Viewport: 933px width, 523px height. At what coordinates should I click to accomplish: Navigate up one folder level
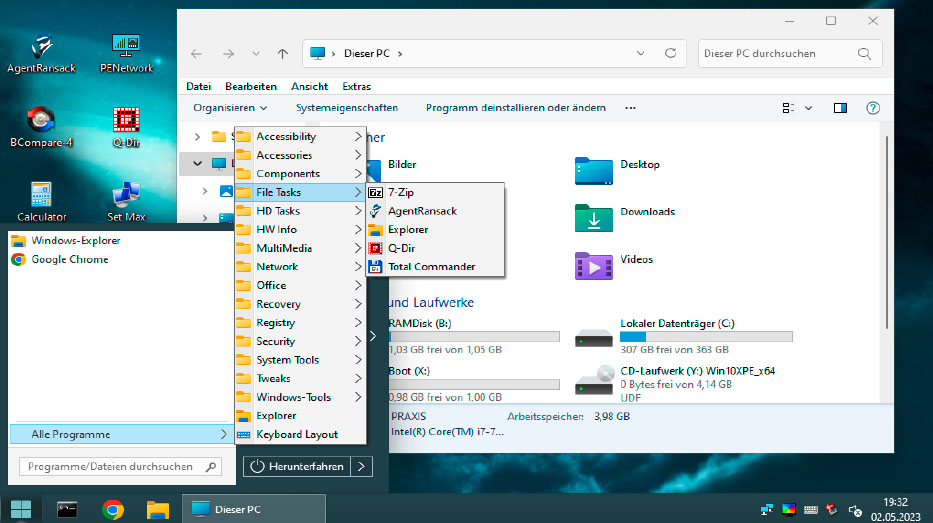(x=283, y=54)
